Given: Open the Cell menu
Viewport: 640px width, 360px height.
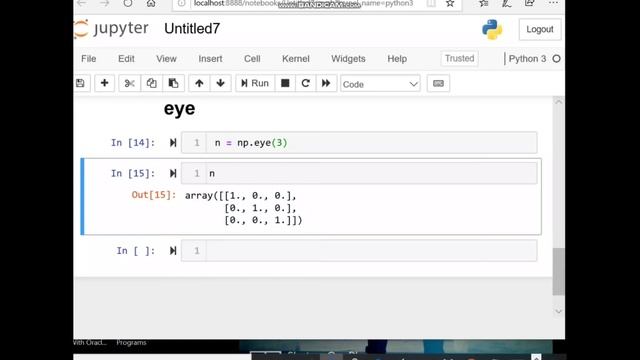Looking at the screenshot, I should tap(252, 59).
